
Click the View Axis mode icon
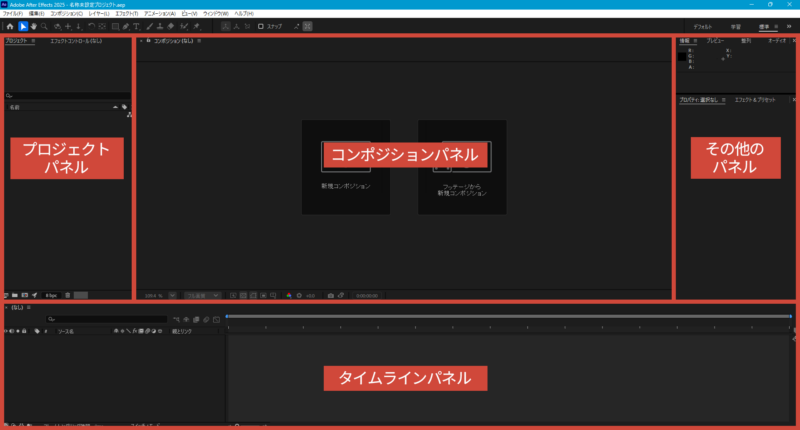click(247, 27)
